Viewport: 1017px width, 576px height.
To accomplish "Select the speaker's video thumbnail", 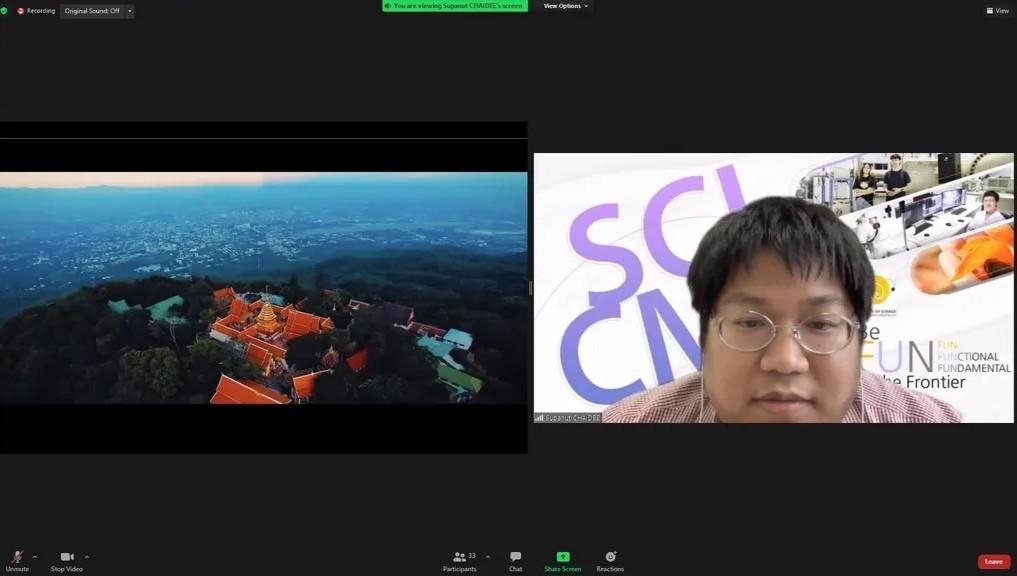I will [773, 288].
